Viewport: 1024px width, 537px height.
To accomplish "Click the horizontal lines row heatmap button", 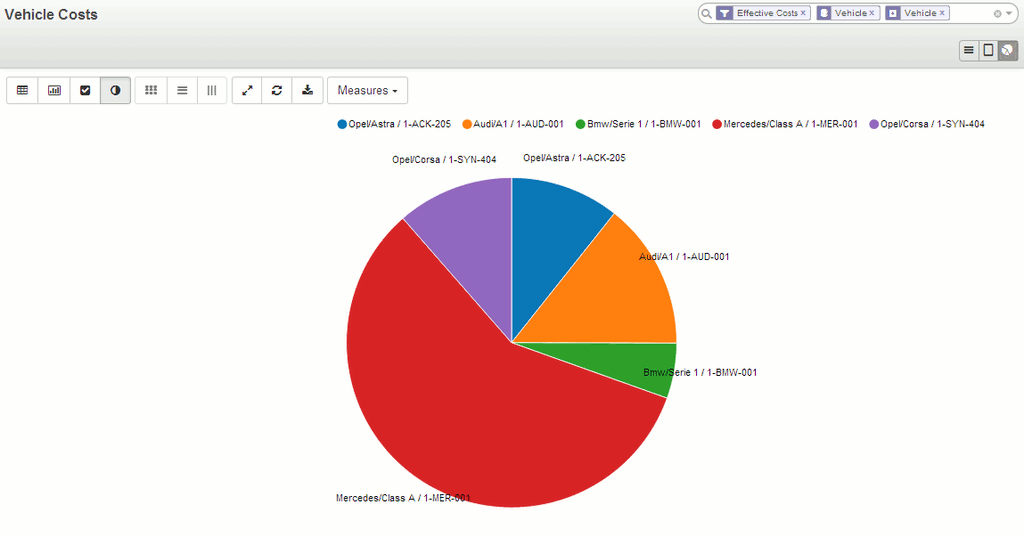I will click(x=182, y=90).
